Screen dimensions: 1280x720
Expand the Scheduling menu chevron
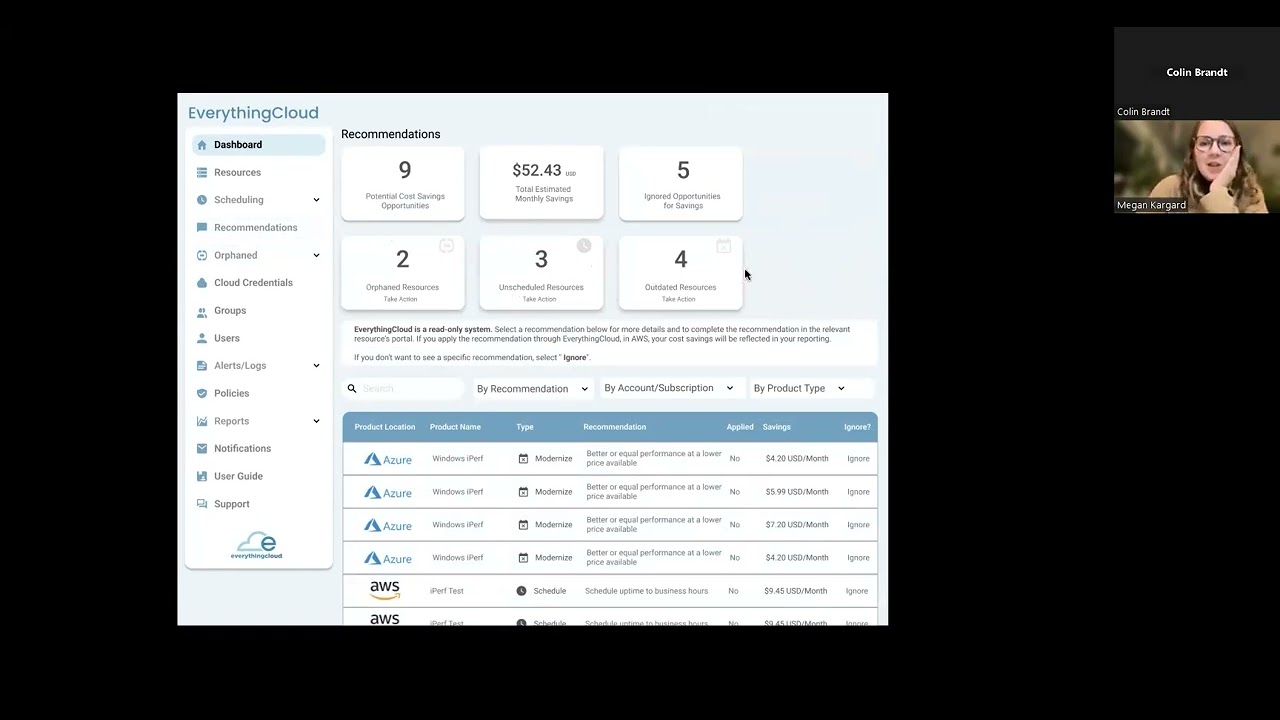click(316, 200)
